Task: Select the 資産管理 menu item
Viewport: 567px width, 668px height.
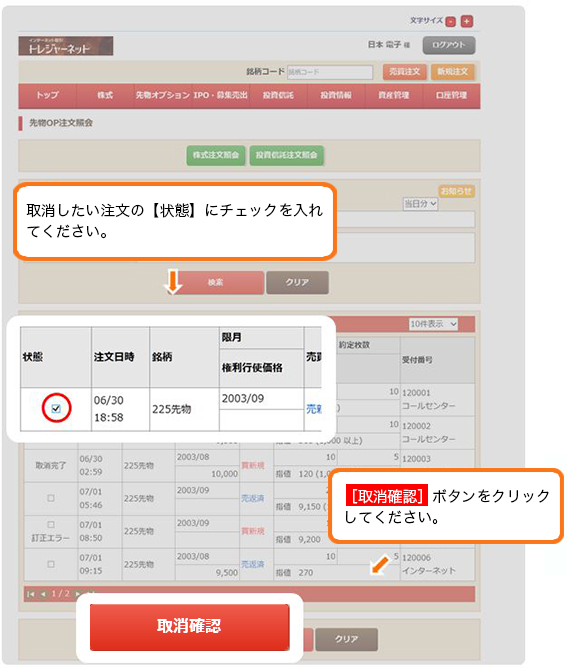Action: point(394,95)
